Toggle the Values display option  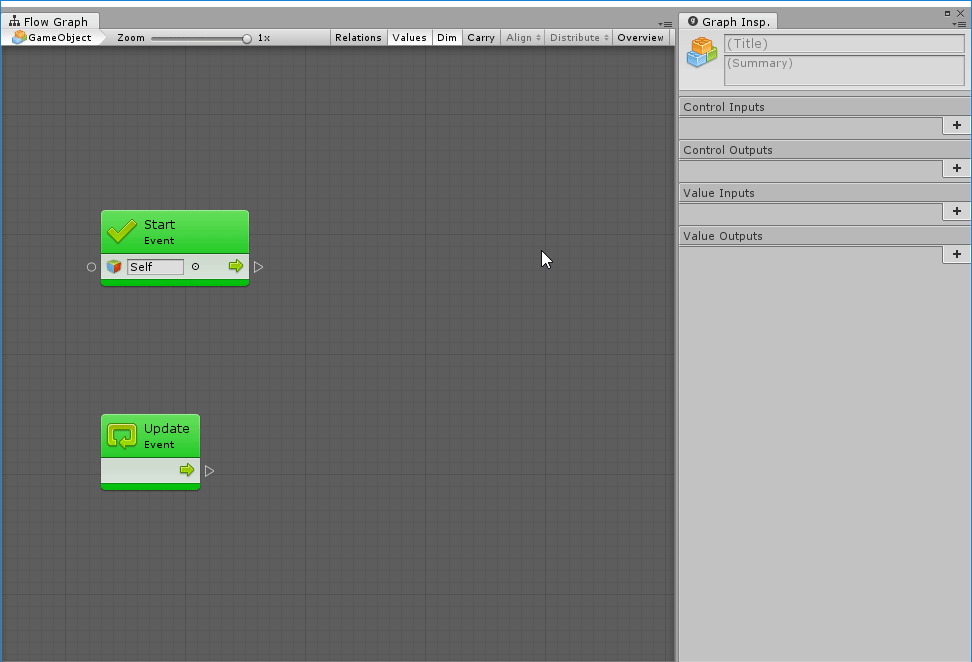click(409, 38)
